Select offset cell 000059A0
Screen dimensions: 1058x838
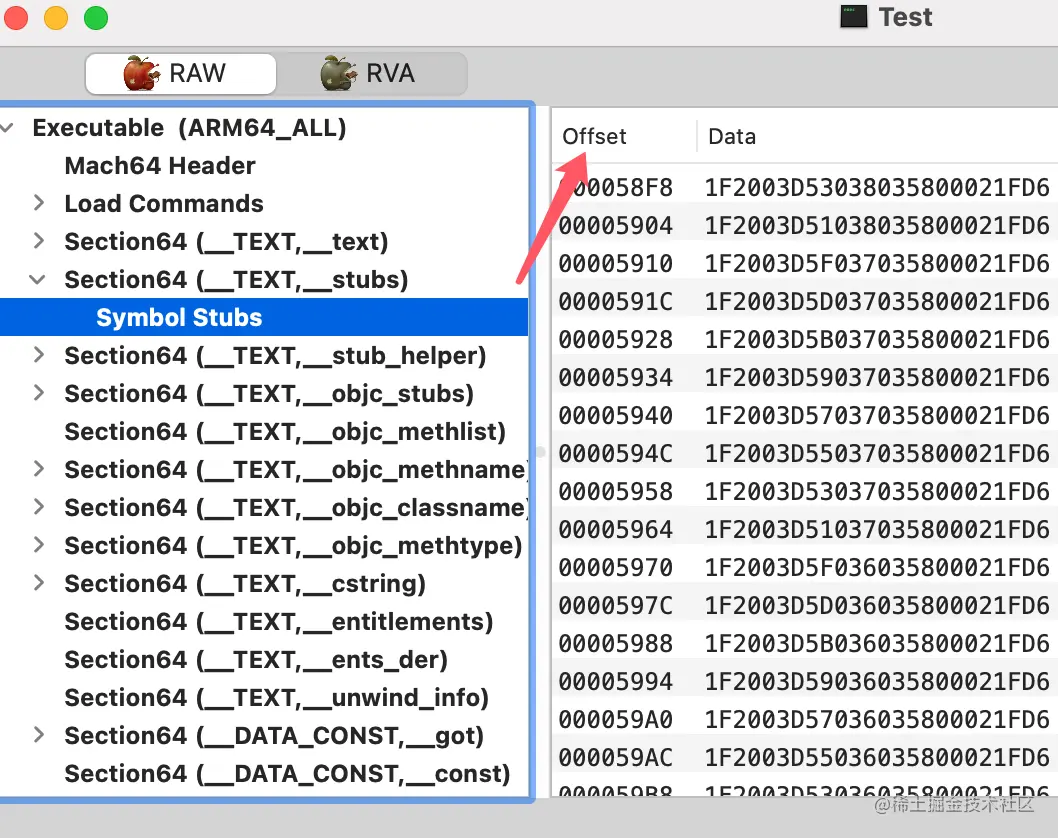(x=615, y=719)
